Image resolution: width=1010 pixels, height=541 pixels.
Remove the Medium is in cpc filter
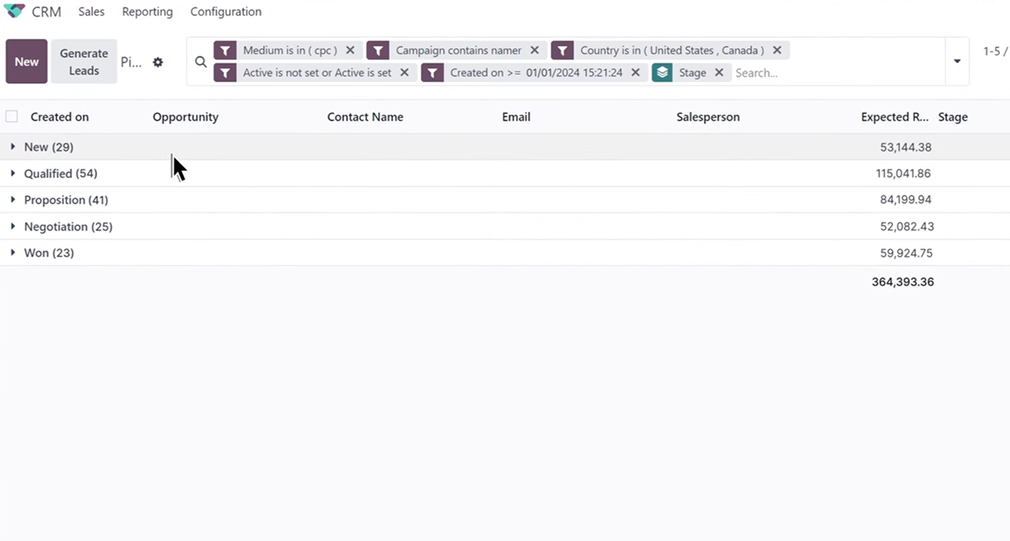point(350,50)
